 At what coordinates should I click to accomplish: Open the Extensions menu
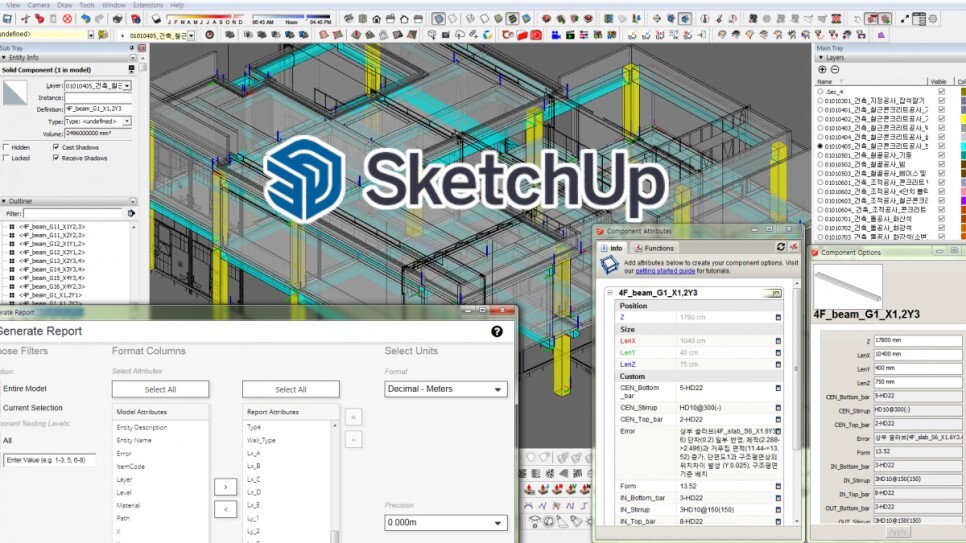click(x=148, y=5)
